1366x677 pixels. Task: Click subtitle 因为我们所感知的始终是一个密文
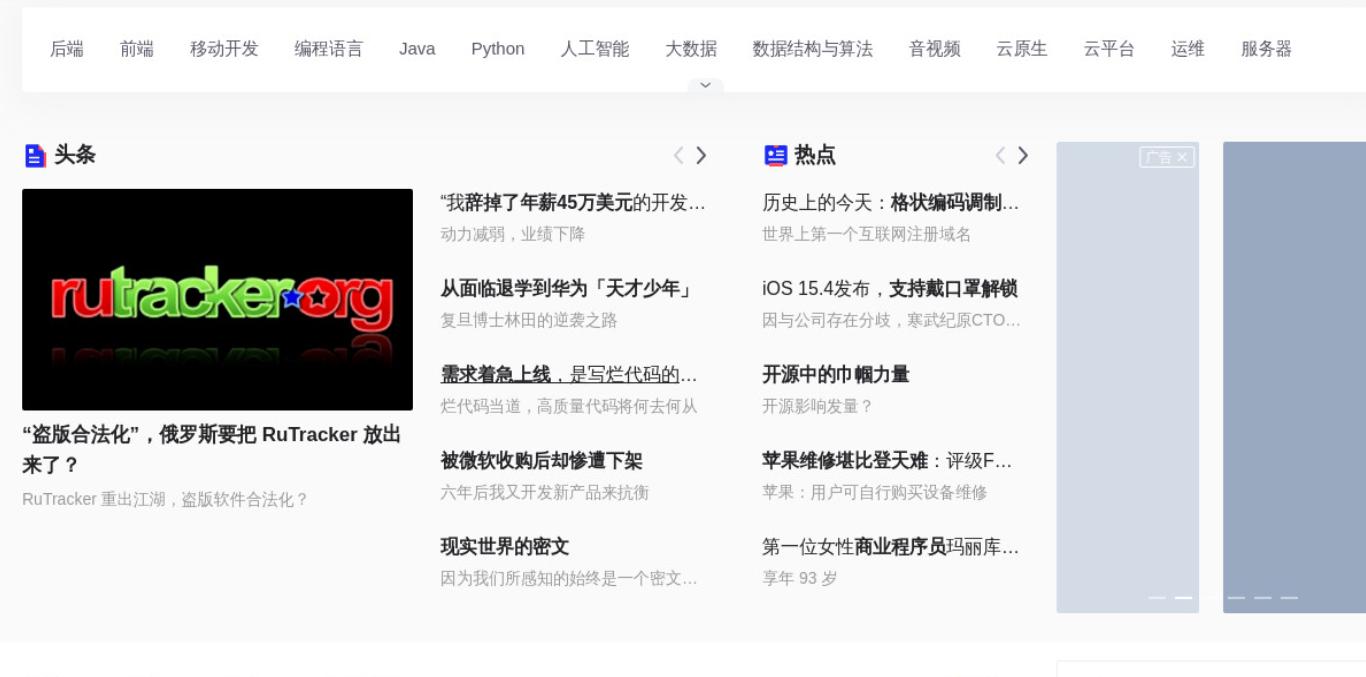point(569,578)
